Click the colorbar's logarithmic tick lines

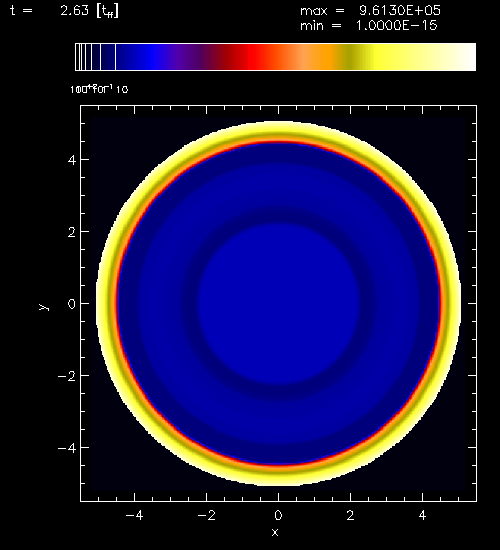[95, 57]
